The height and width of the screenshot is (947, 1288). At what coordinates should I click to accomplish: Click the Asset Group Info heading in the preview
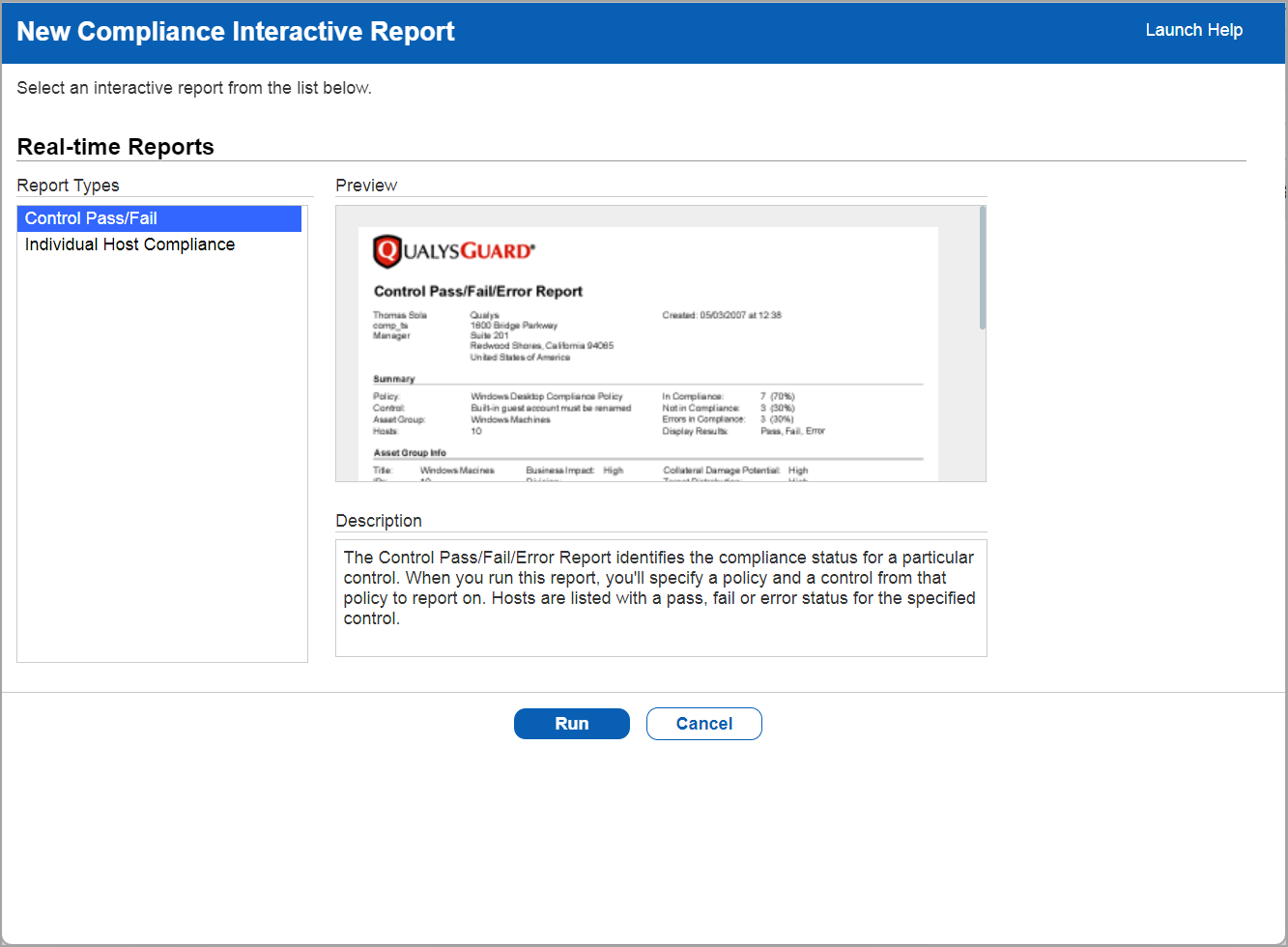(x=410, y=452)
